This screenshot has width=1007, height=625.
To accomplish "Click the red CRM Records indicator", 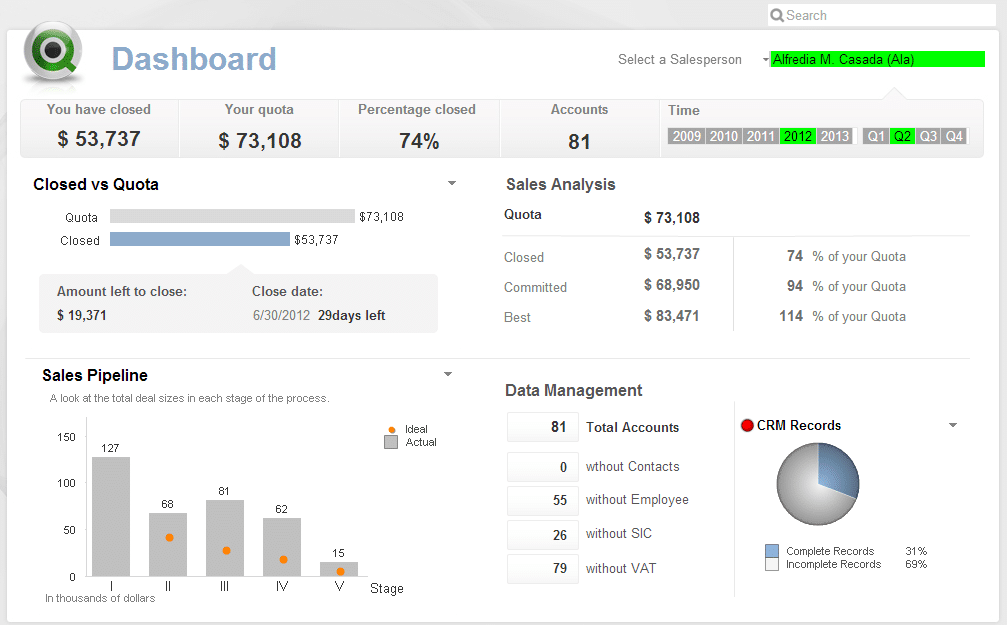I will 746,425.
